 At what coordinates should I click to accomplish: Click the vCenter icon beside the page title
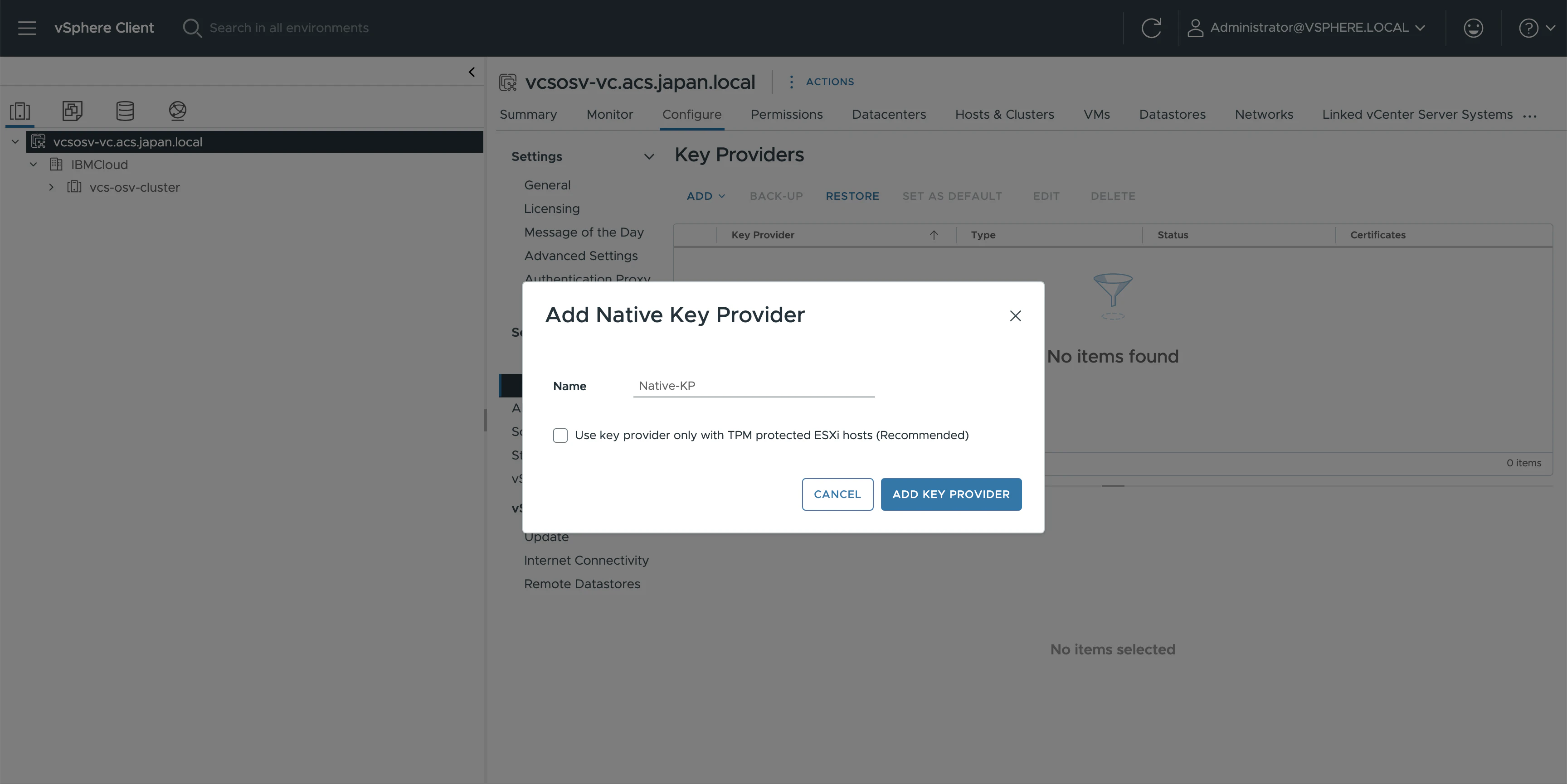click(508, 82)
